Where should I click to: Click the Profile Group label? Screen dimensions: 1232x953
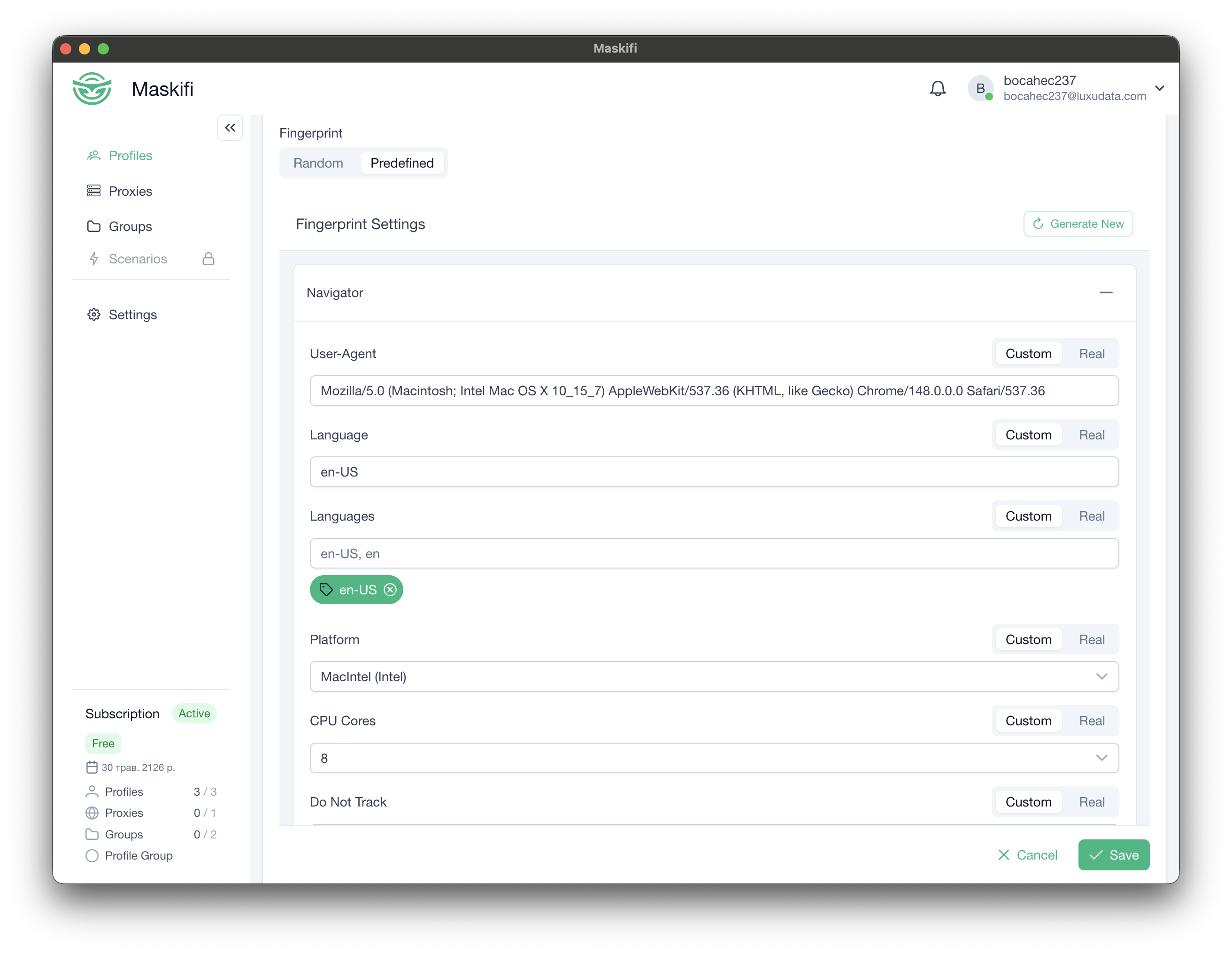pos(139,855)
